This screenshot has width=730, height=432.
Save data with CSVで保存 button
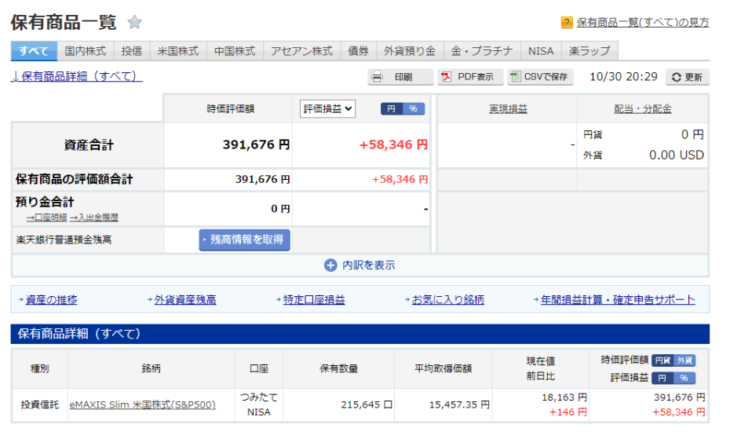click(540, 77)
